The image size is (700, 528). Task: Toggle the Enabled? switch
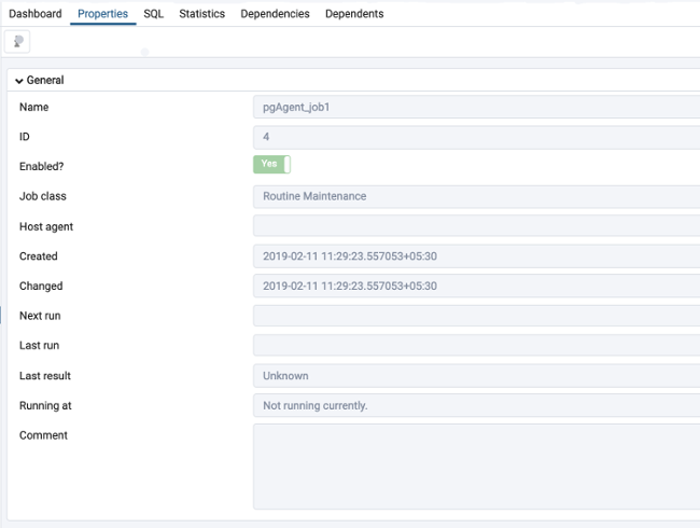(x=272, y=165)
